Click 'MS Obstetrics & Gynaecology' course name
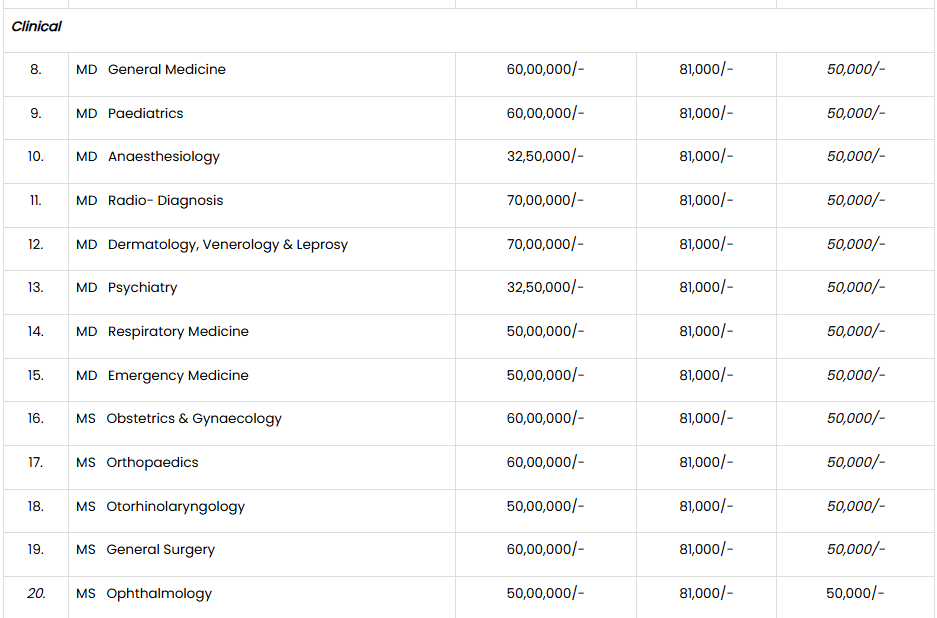The image size is (937, 618). pyautogui.click(x=179, y=419)
